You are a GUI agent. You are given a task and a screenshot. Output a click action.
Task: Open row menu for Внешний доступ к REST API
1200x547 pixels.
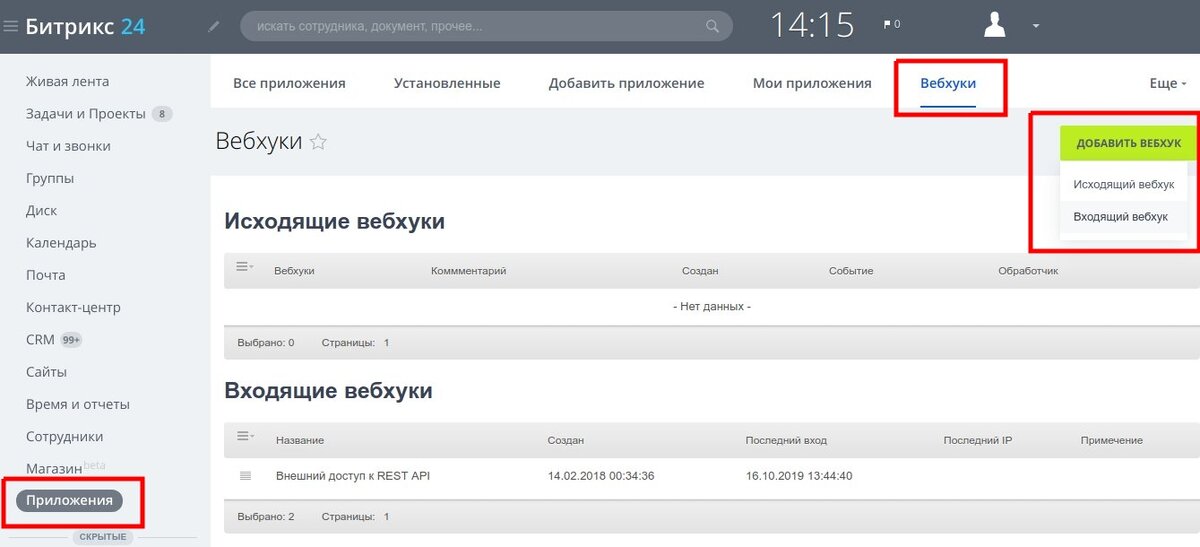[x=245, y=476]
